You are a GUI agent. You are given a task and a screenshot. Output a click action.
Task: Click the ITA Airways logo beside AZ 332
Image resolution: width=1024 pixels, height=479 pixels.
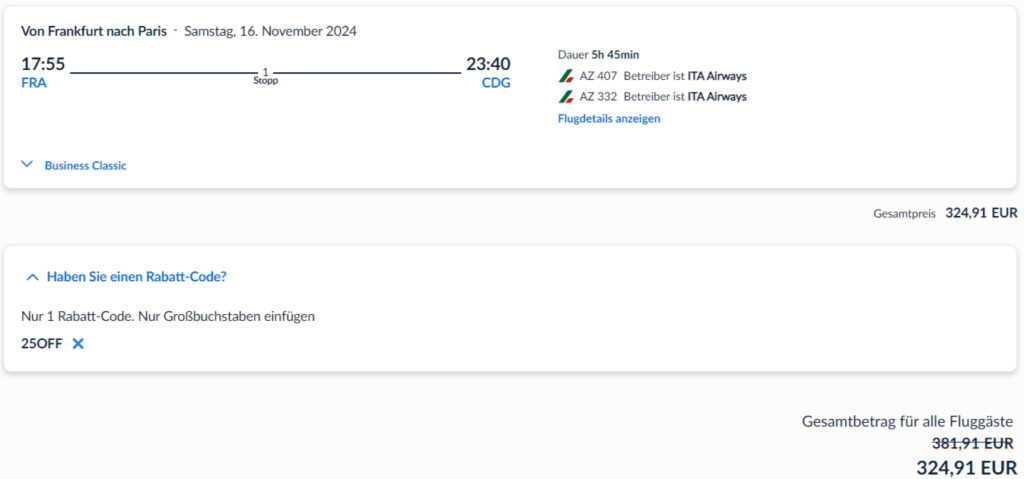click(566, 97)
